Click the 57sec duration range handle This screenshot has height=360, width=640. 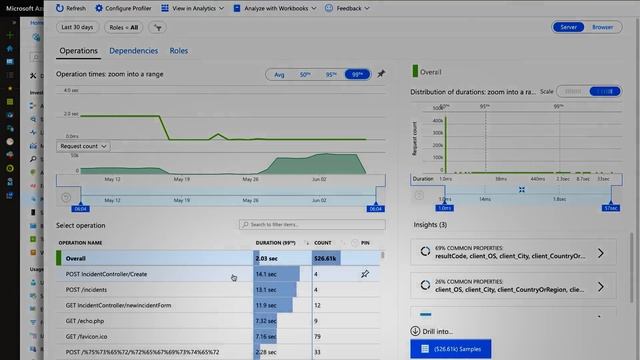pos(611,208)
